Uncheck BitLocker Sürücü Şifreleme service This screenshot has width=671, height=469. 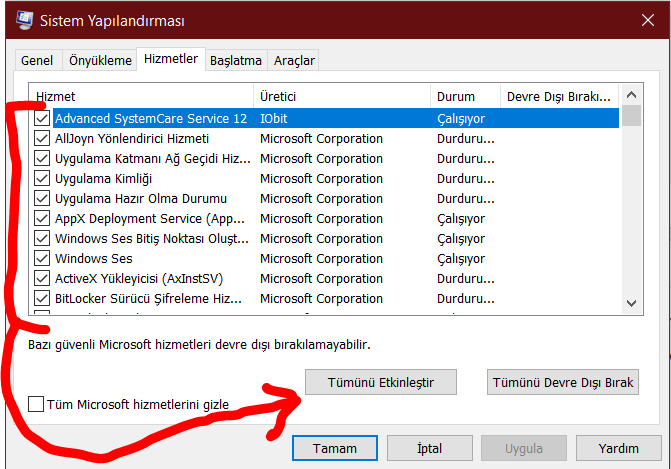click(x=42, y=298)
